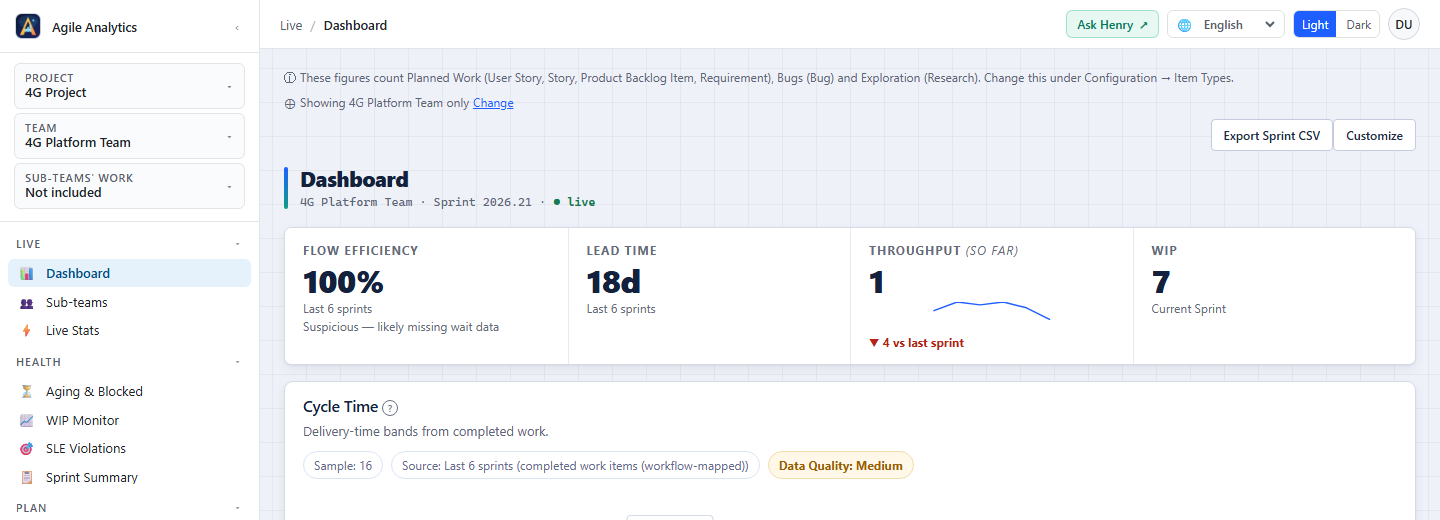Switch to Light theme
The height and width of the screenshot is (520, 1440).
[1315, 25]
